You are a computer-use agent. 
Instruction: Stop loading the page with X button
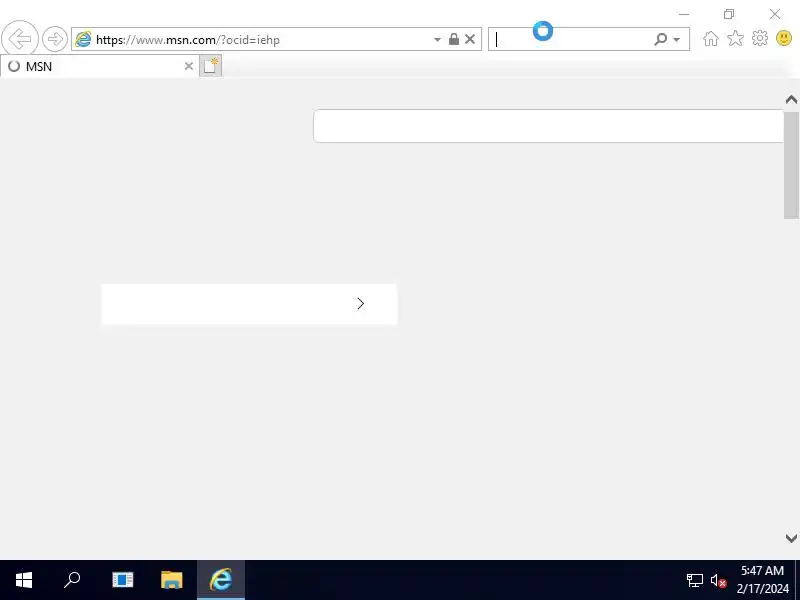(470, 39)
